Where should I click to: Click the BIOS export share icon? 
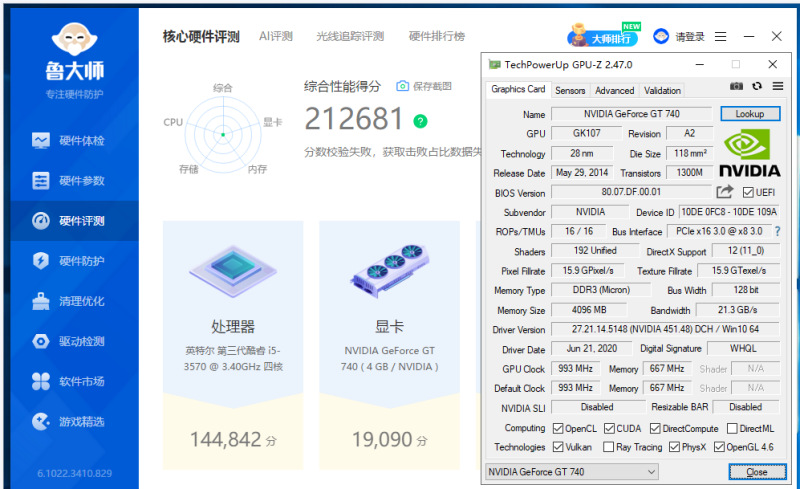(x=724, y=191)
